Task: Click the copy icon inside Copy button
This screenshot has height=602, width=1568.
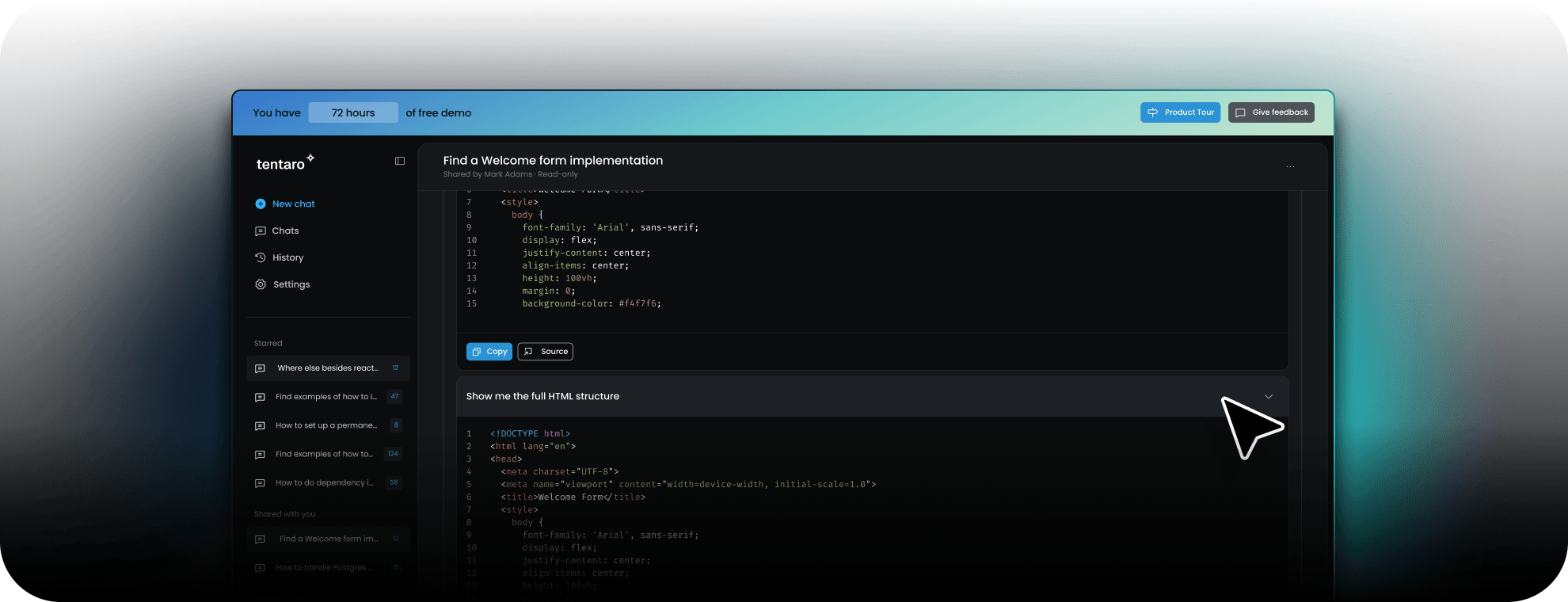Action: pyautogui.click(x=477, y=352)
